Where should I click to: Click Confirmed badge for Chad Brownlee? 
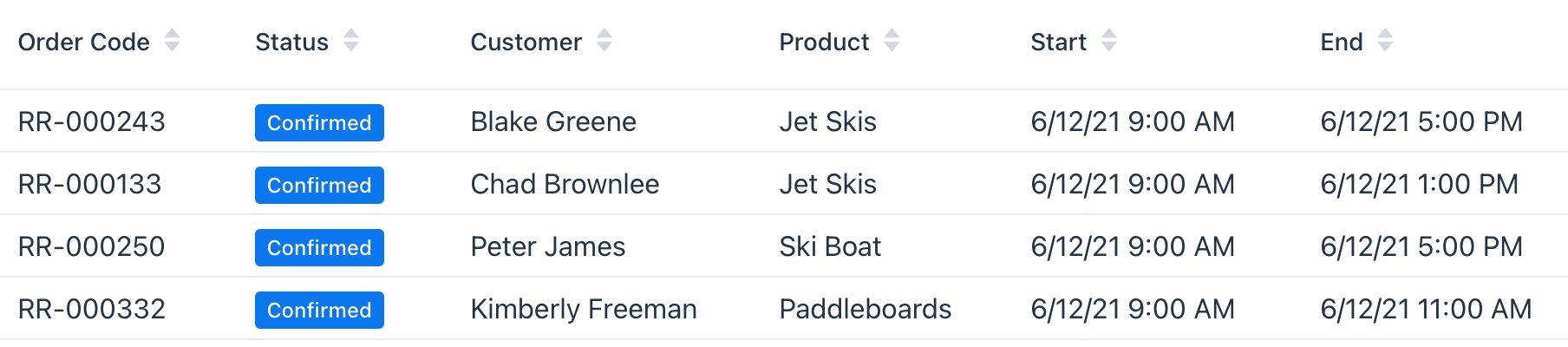pyautogui.click(x=319, y=185)
